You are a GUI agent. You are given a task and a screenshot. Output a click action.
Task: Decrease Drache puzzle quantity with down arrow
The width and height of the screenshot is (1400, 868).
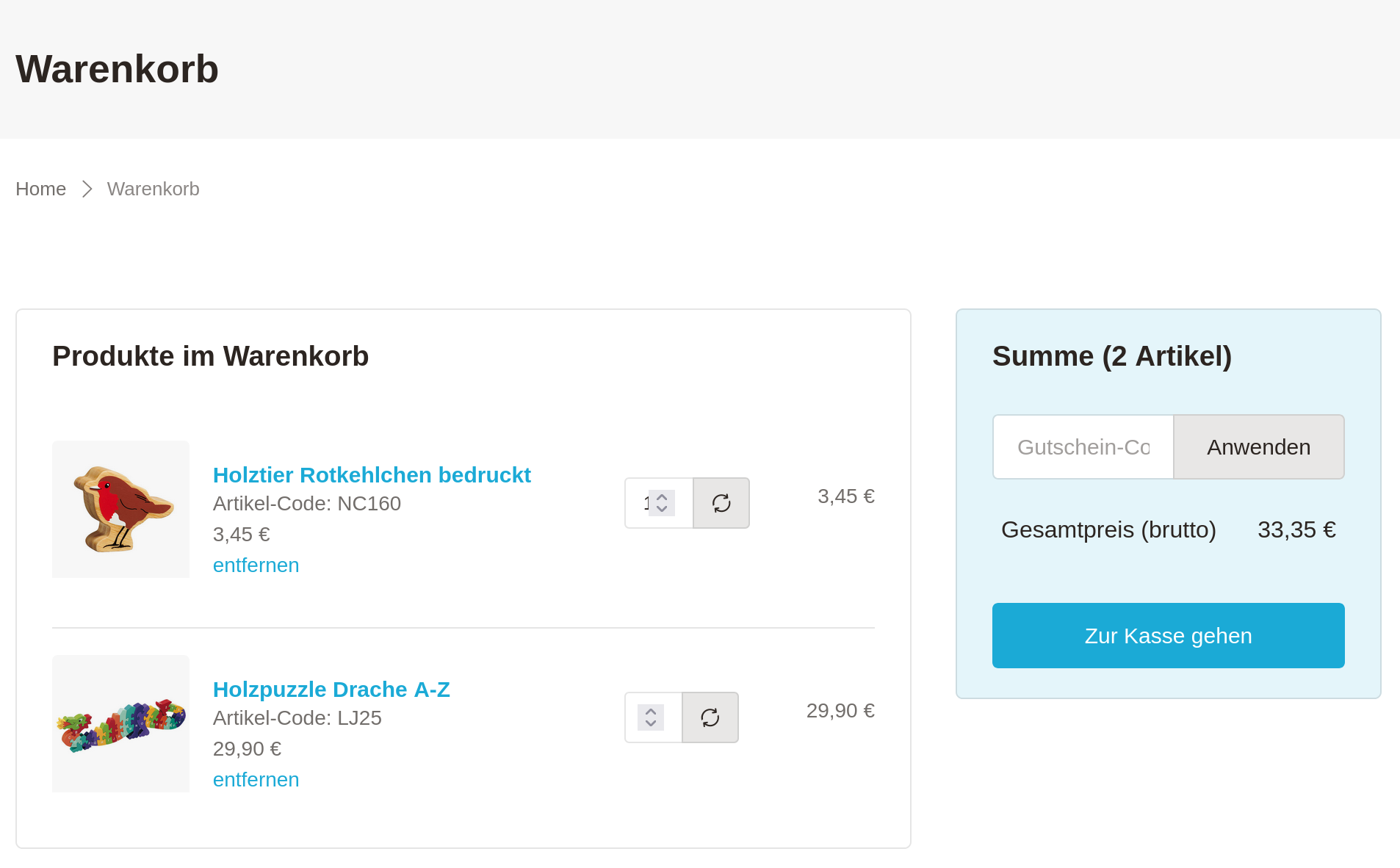click(x=651, y=723)
